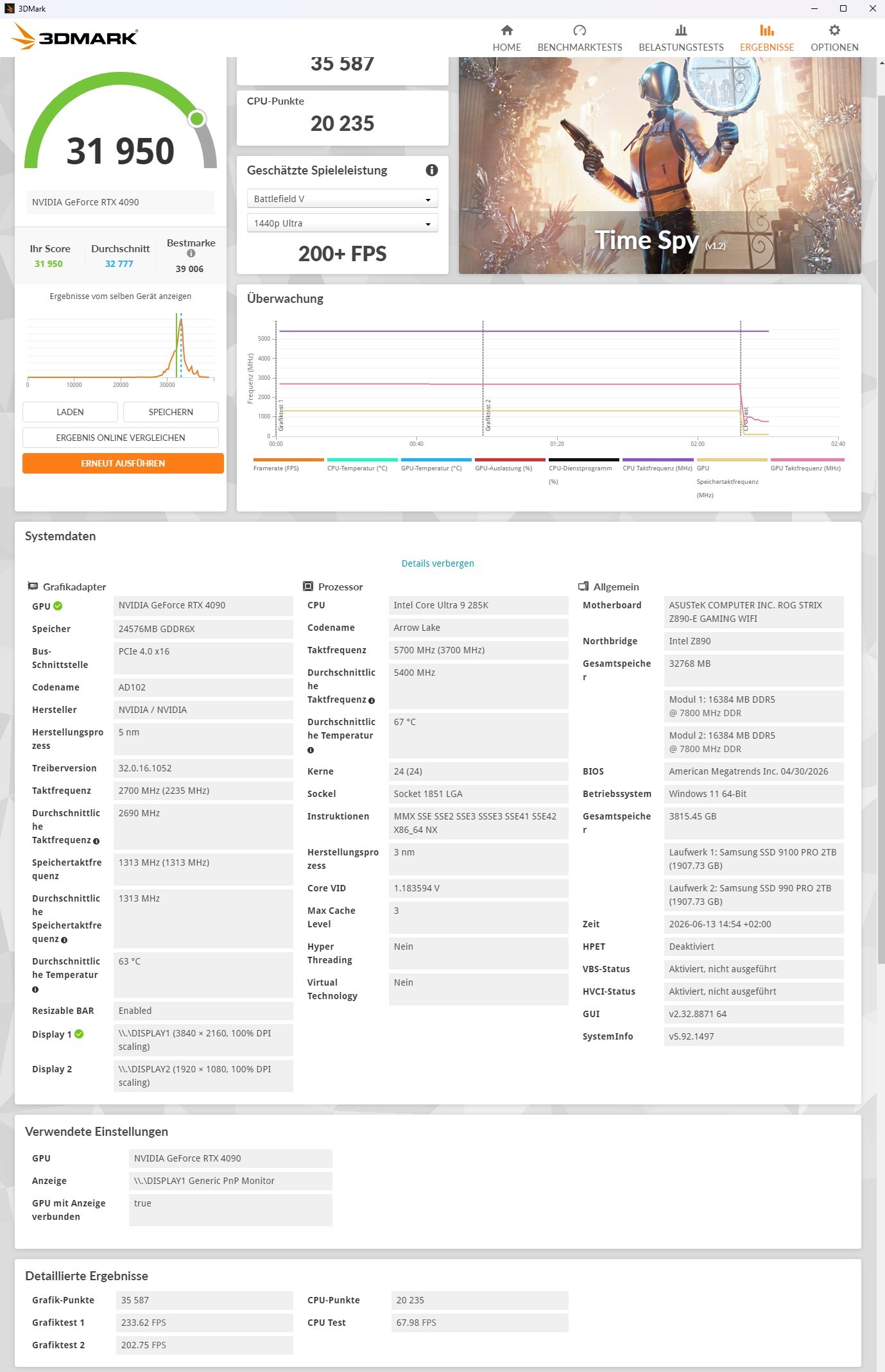This screenshot has width=885, height=1372.
Task: Click the Grafiktest 2 marker in the chart
Action: coord(488,415)
